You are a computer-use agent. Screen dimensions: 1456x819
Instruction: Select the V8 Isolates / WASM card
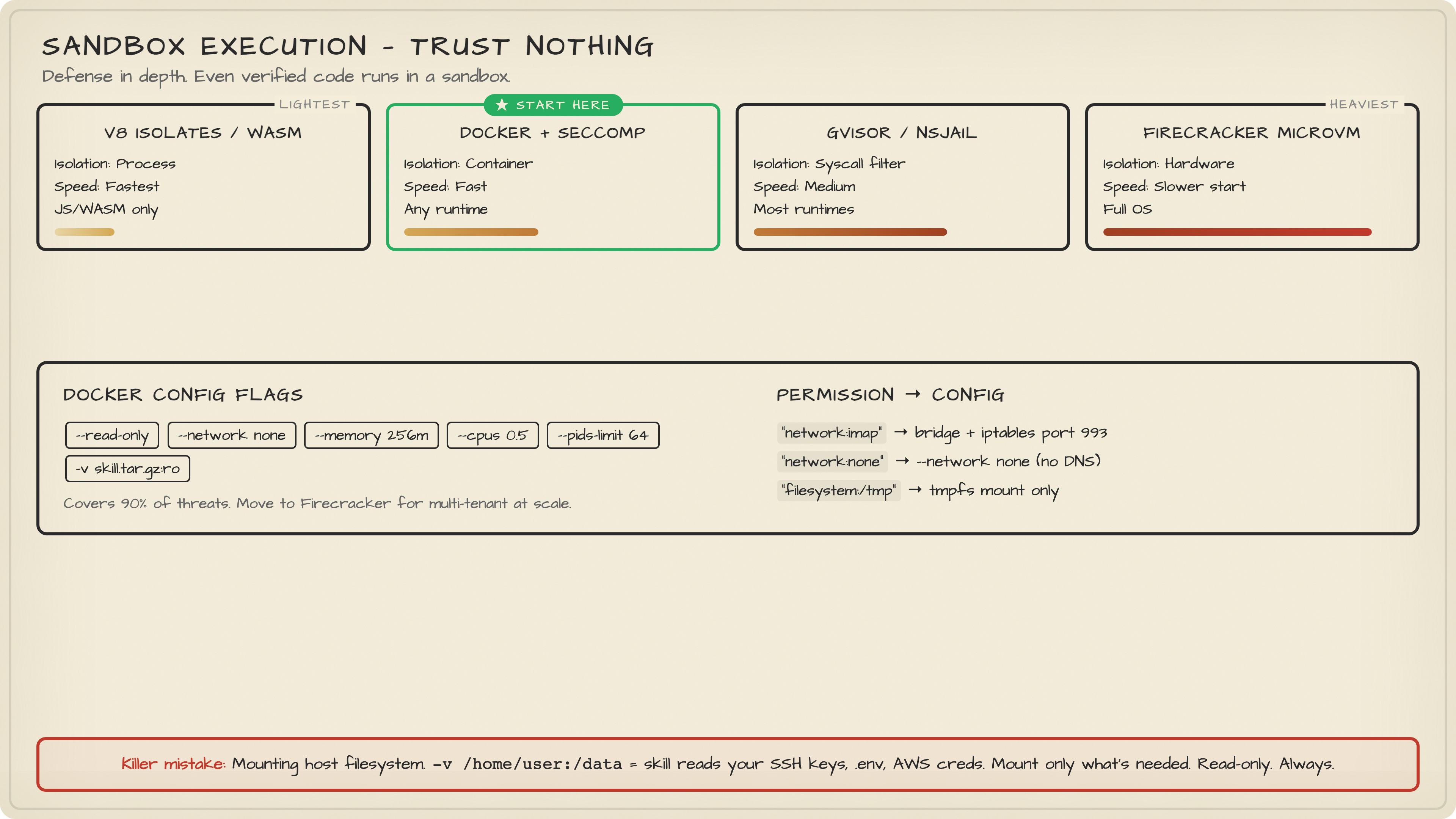coord(204,177)
